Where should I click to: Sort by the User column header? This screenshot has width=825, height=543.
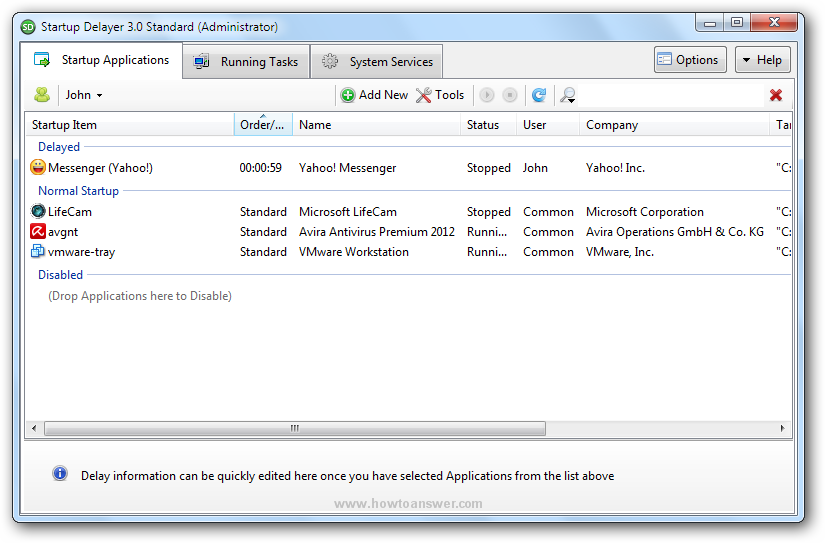pos(548,125)
